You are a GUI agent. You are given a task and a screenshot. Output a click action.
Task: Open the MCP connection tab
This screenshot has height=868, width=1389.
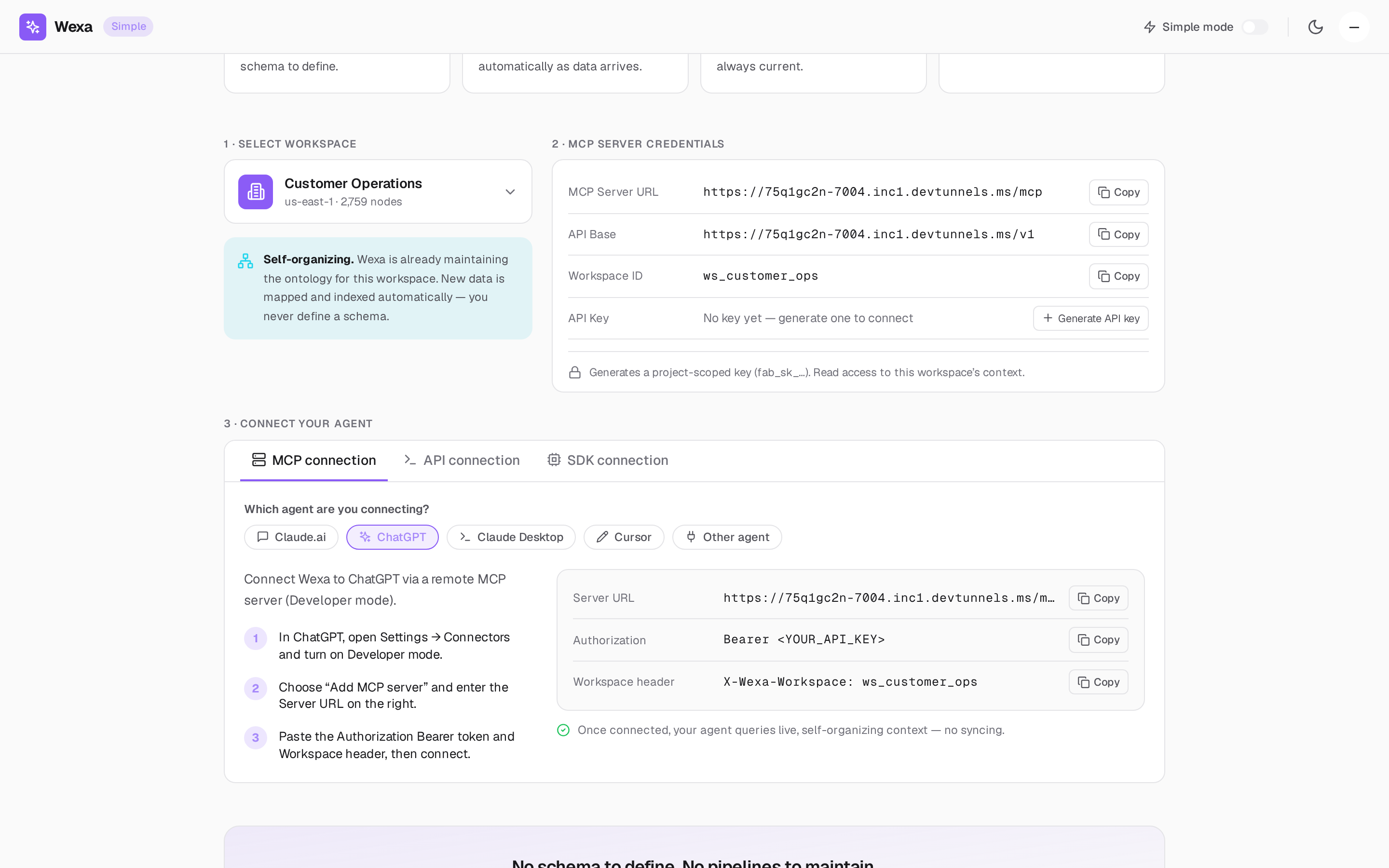314,461
